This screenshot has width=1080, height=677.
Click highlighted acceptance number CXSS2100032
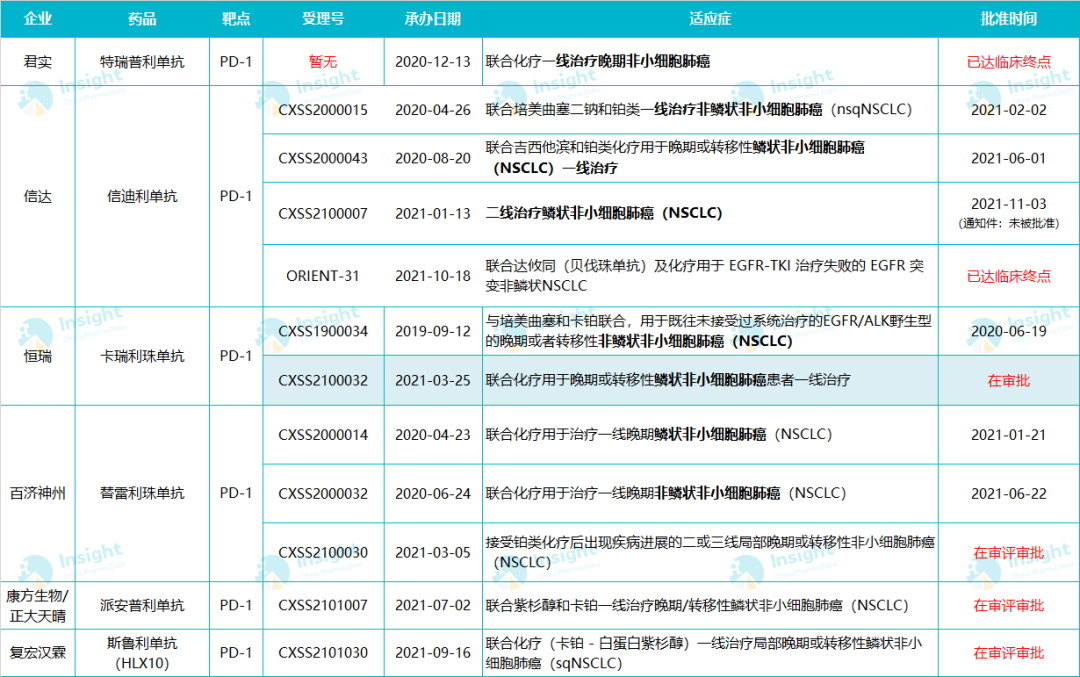323,380
